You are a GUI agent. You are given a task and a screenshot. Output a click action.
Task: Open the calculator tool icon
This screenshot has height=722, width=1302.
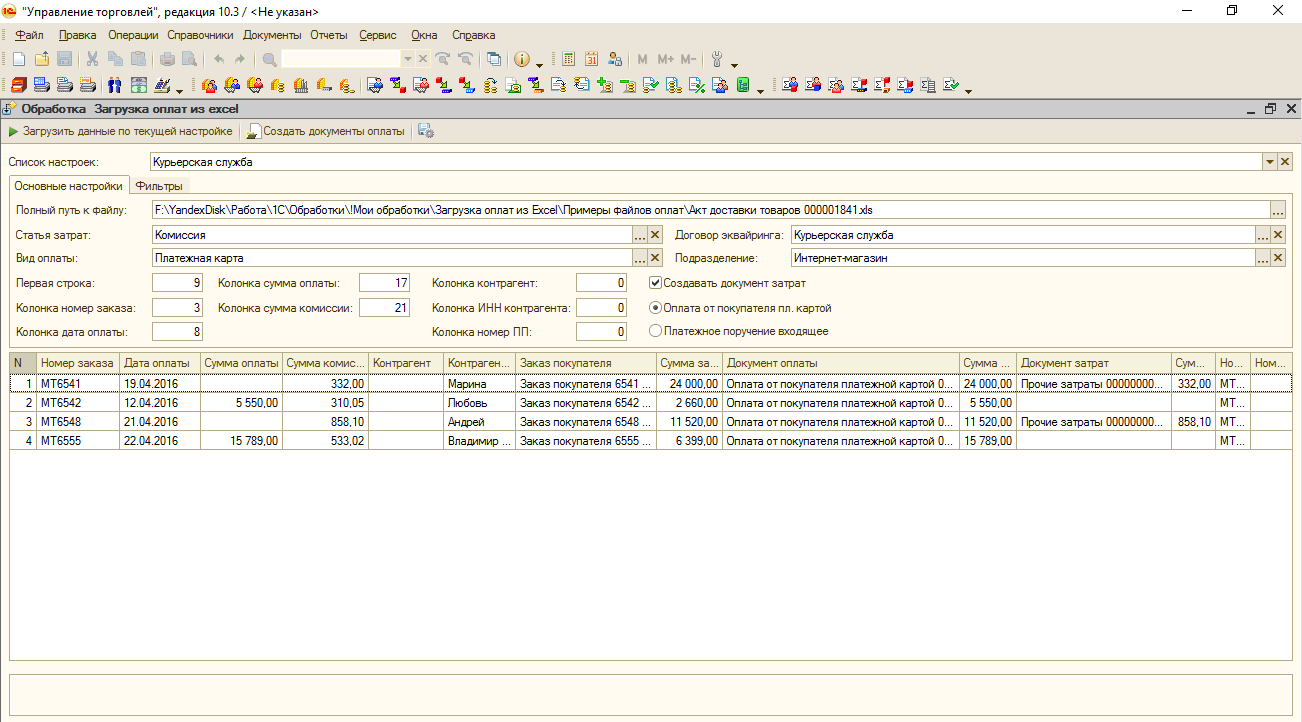coord(569,59)
